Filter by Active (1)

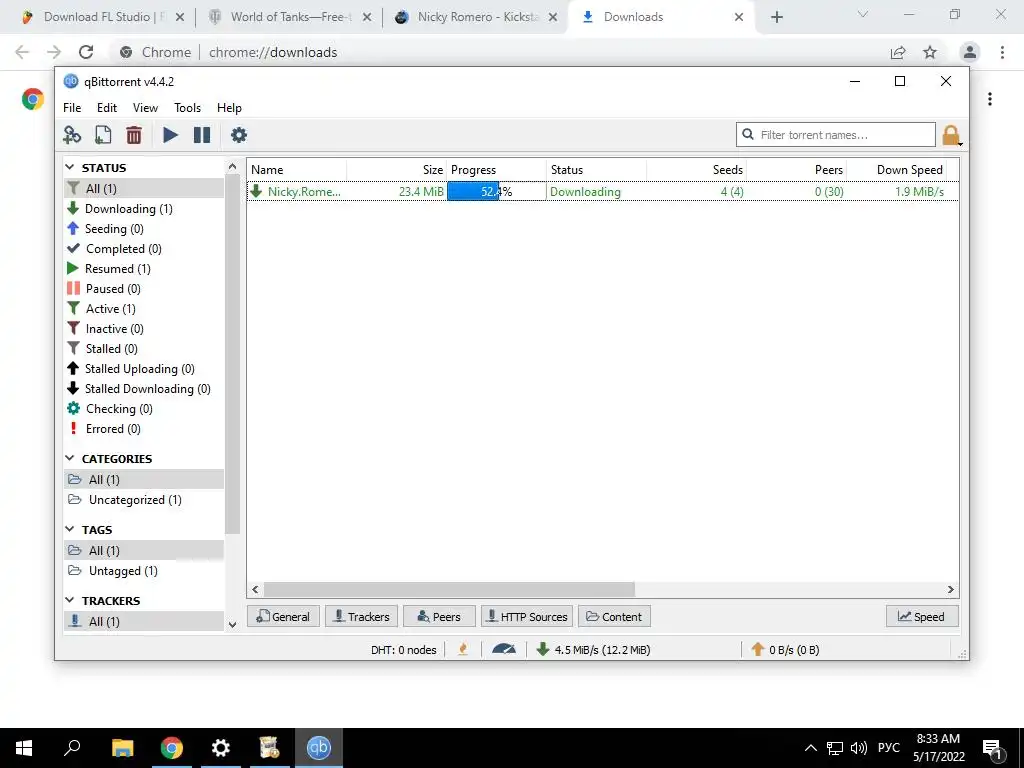point(144,309)
